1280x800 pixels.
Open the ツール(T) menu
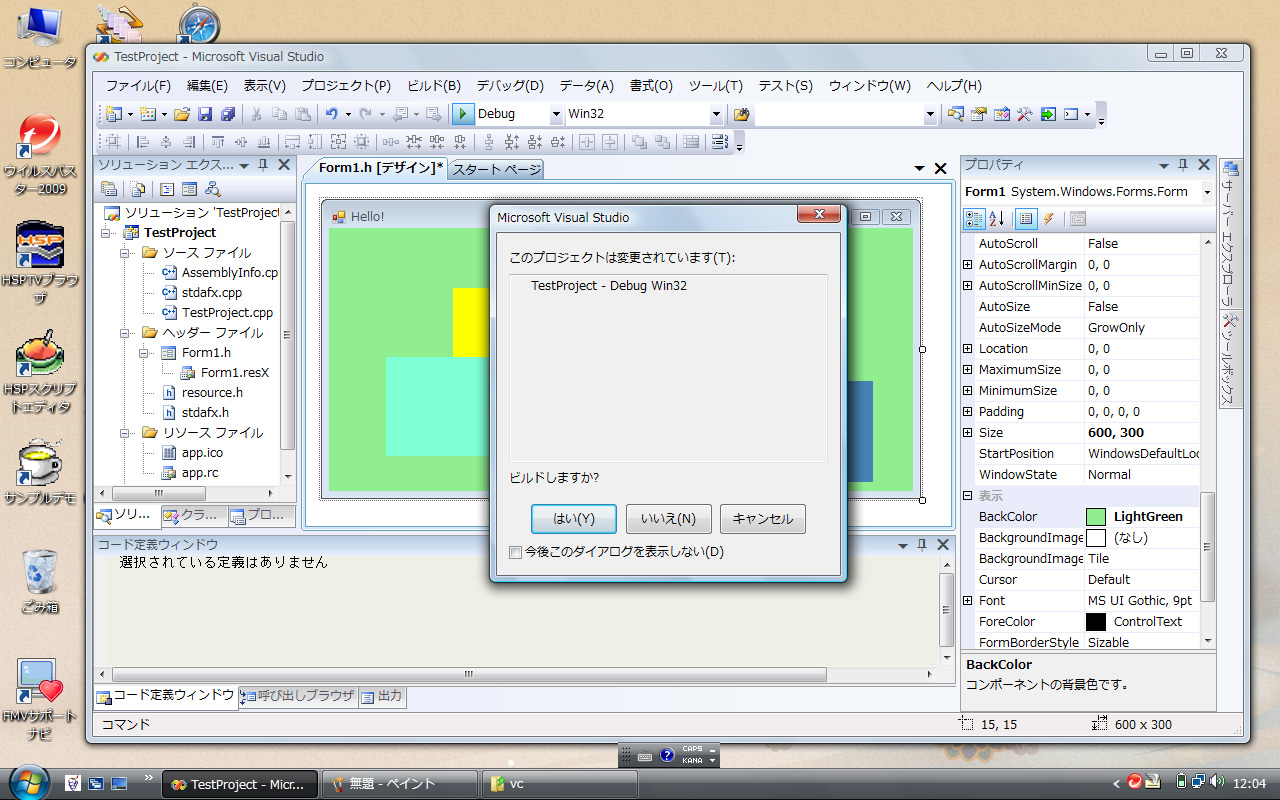click(716, 86)
